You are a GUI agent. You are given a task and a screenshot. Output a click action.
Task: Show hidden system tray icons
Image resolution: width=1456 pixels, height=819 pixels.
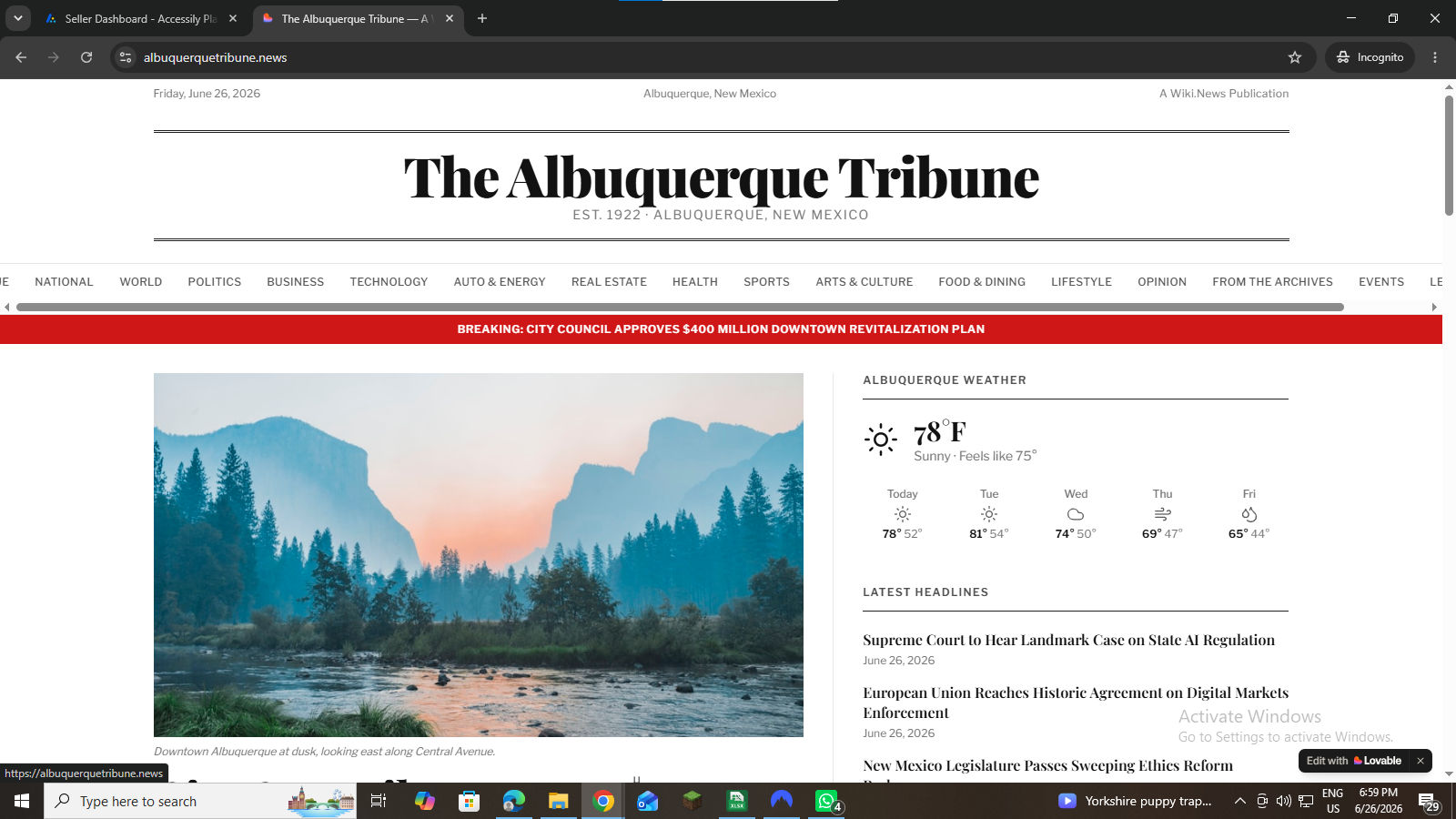(x=1239, y=801)
